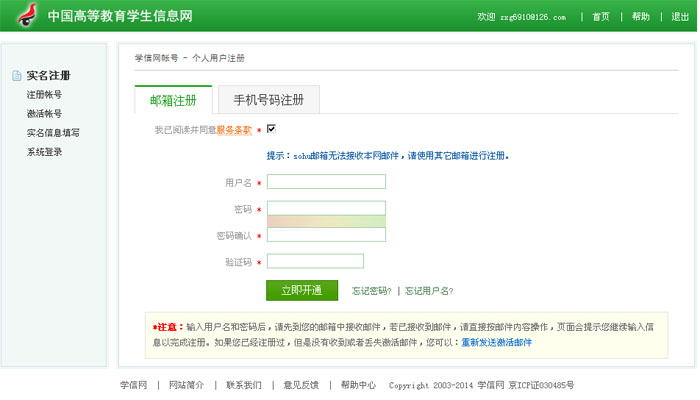The image size is (700, 400).
Task: Switch to the 邮箱注册 tab
Action: (173, 100)
